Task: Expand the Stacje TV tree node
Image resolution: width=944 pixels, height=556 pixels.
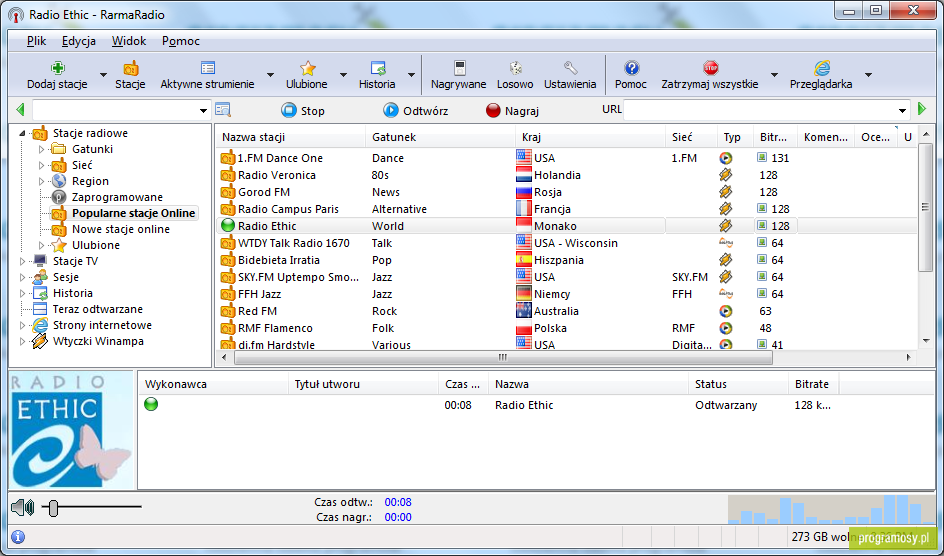Action: tap(23, 261)
